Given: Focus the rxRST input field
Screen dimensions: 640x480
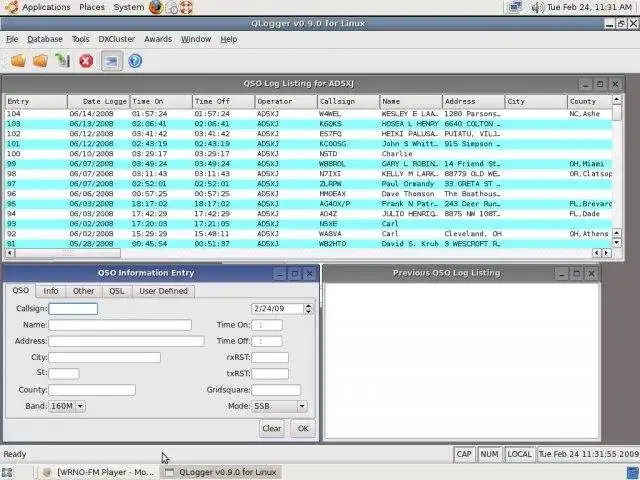Looking at the screenshot, I should pos(270,358).
